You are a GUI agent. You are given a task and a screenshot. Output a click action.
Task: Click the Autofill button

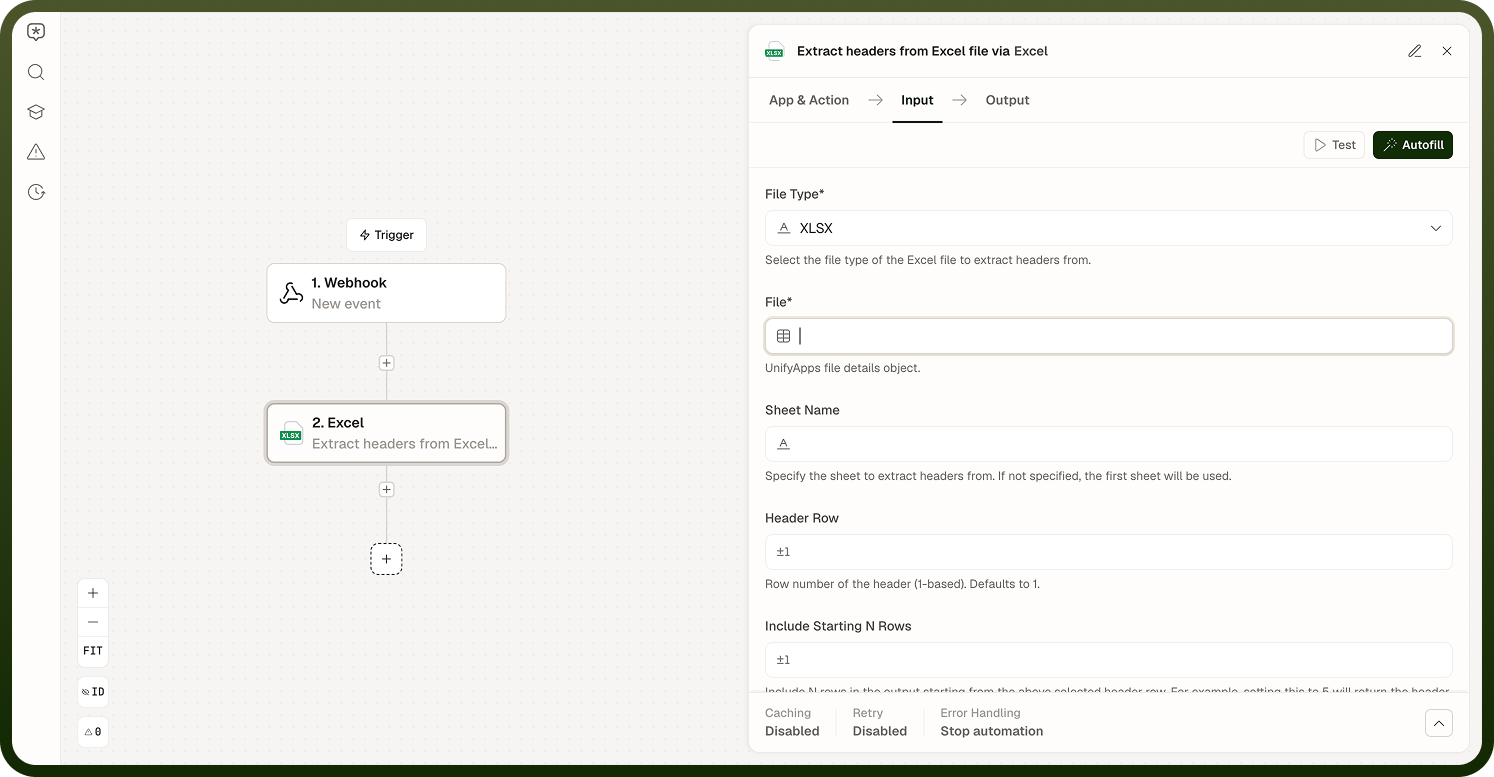(1413, 145)
